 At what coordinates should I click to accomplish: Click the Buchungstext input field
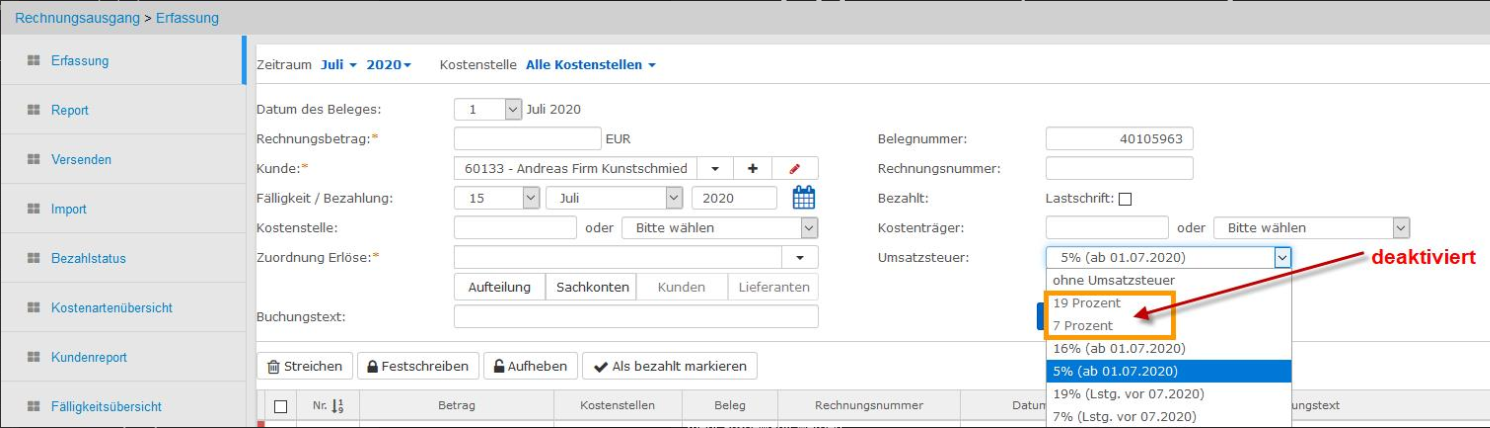coord(636,317)
